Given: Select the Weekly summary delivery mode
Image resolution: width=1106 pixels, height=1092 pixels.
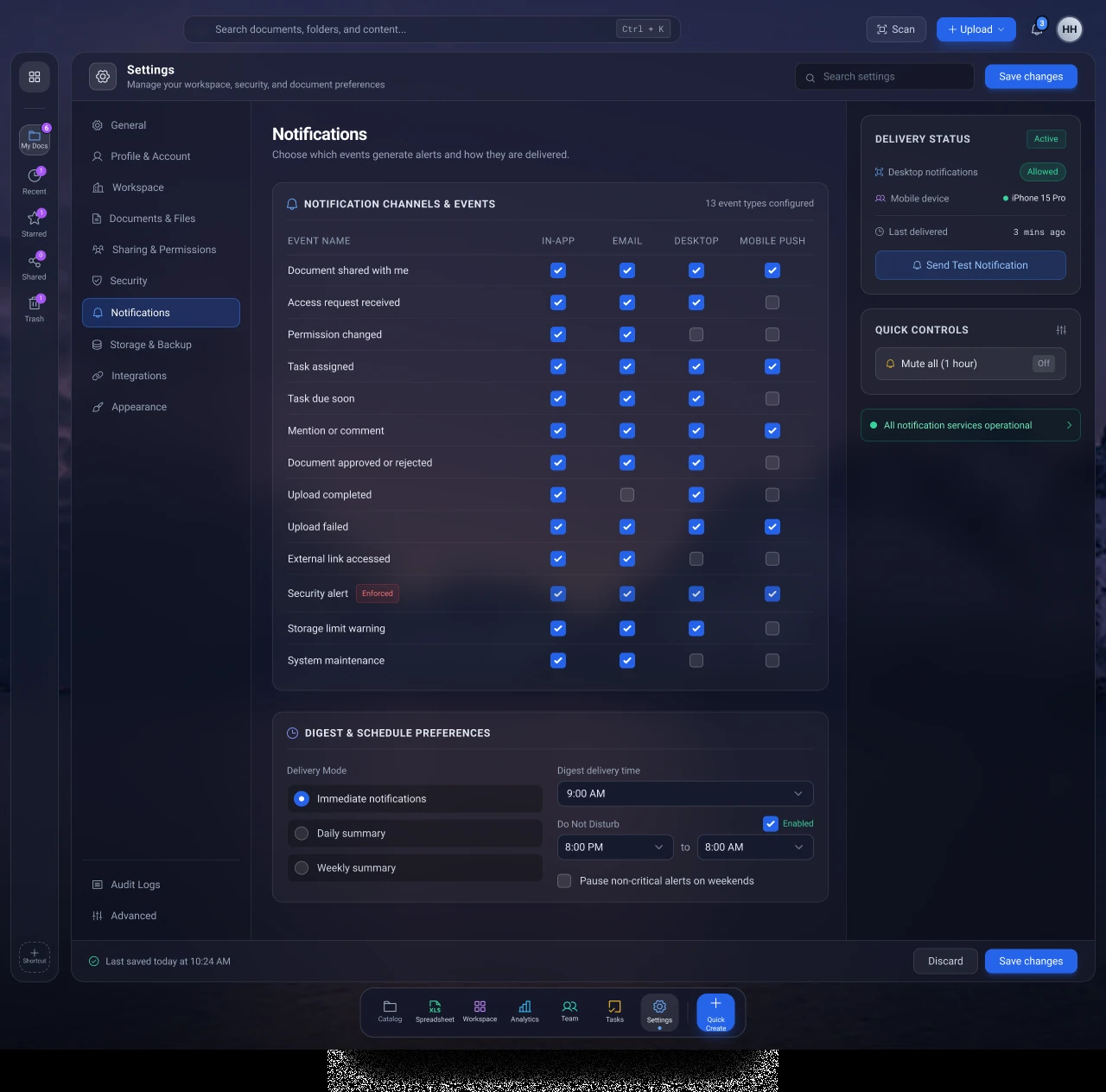Looking at the screenshot, I should pyautogui.click(x=415, y=868).
